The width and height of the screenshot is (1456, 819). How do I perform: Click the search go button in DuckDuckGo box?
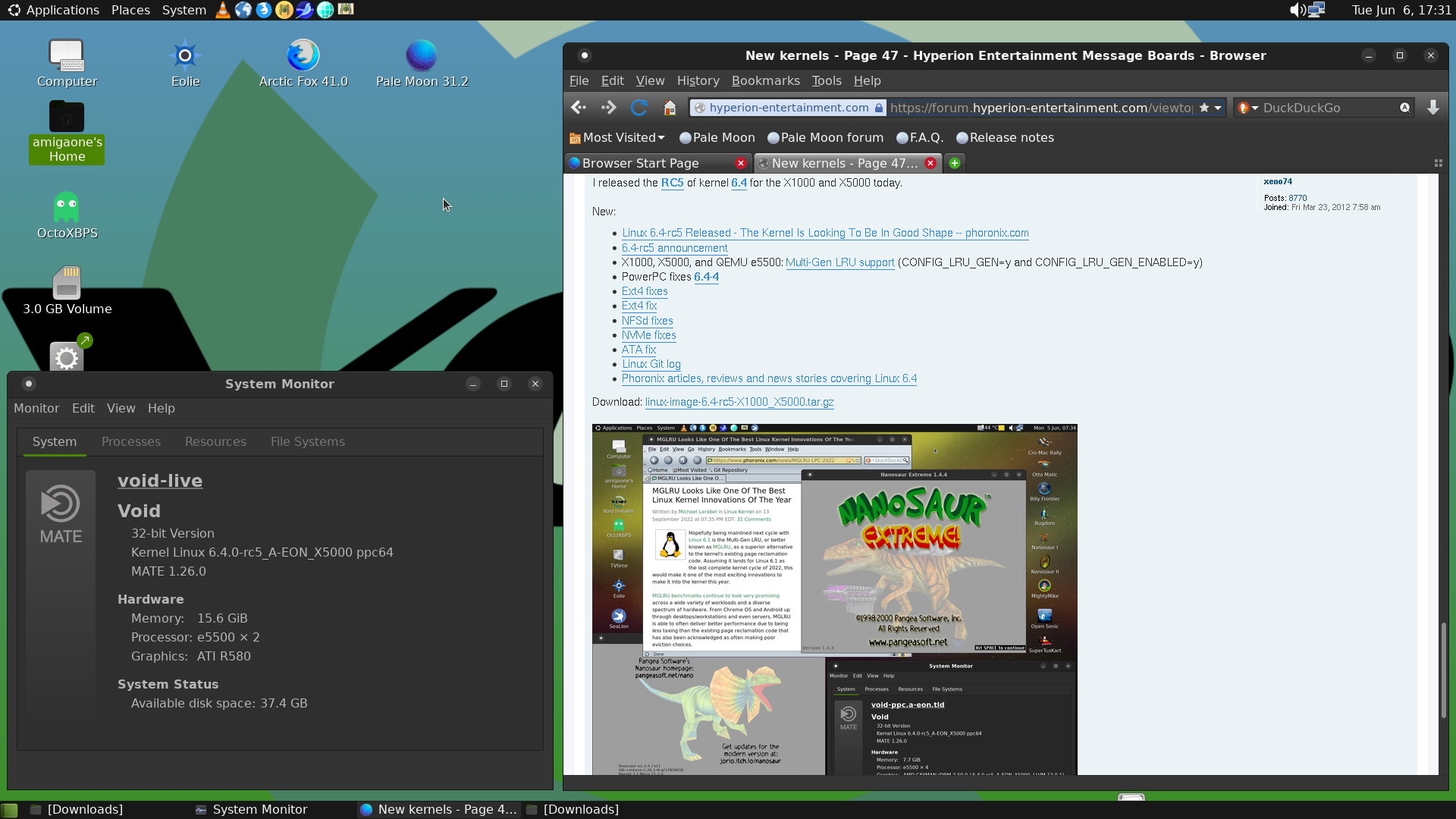pyautogui.click(x=1404, y=108)
